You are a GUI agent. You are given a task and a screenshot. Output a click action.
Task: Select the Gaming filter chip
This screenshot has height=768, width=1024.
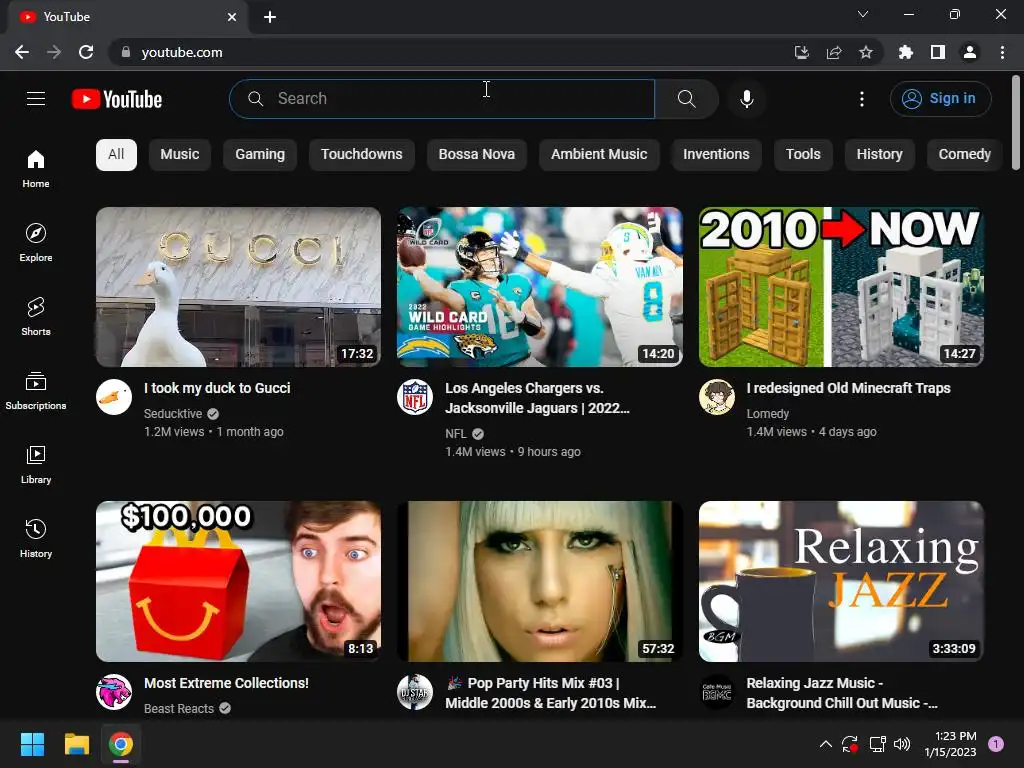260,155
